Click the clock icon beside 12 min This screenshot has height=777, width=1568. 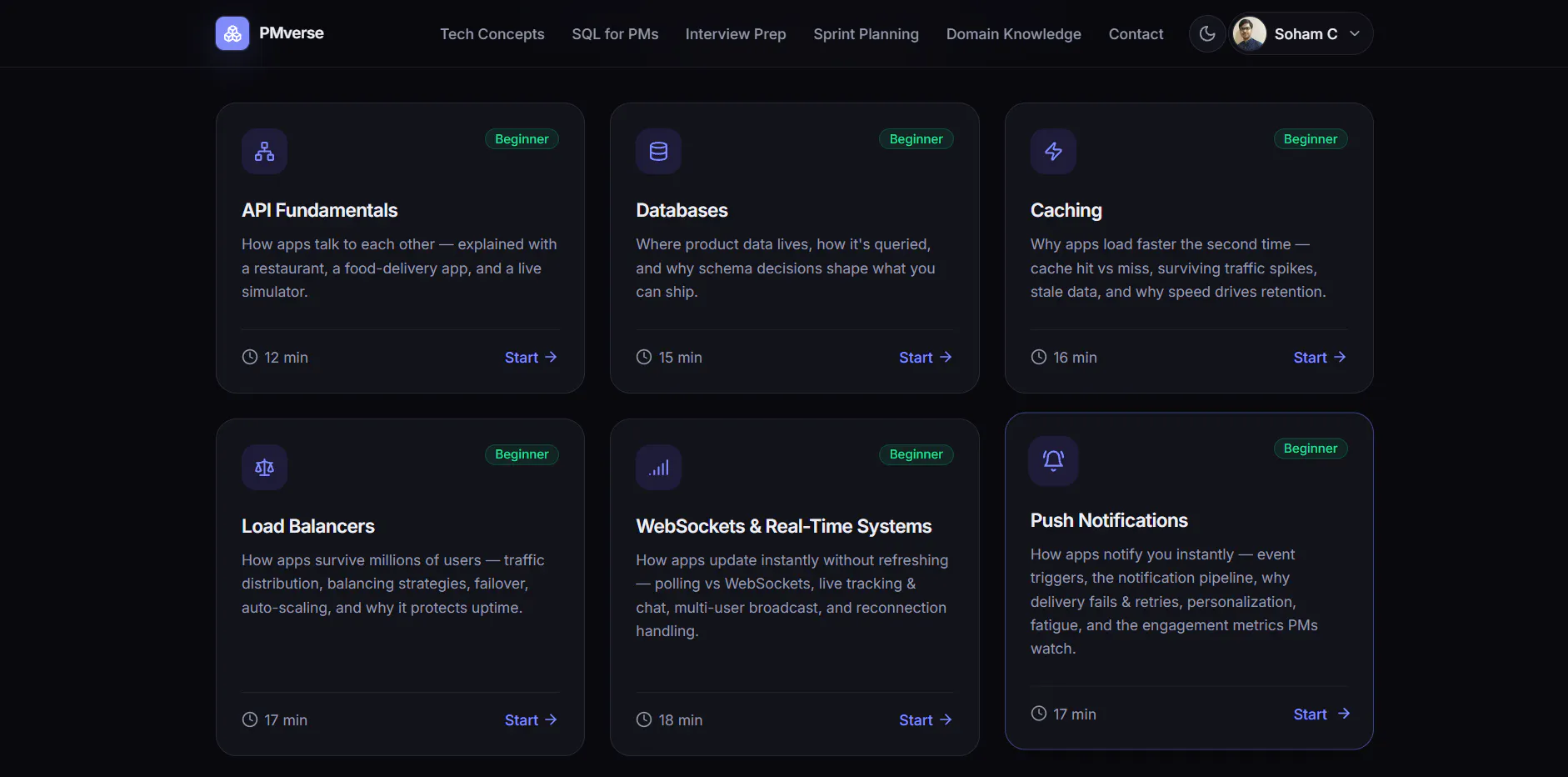point(250,357)
